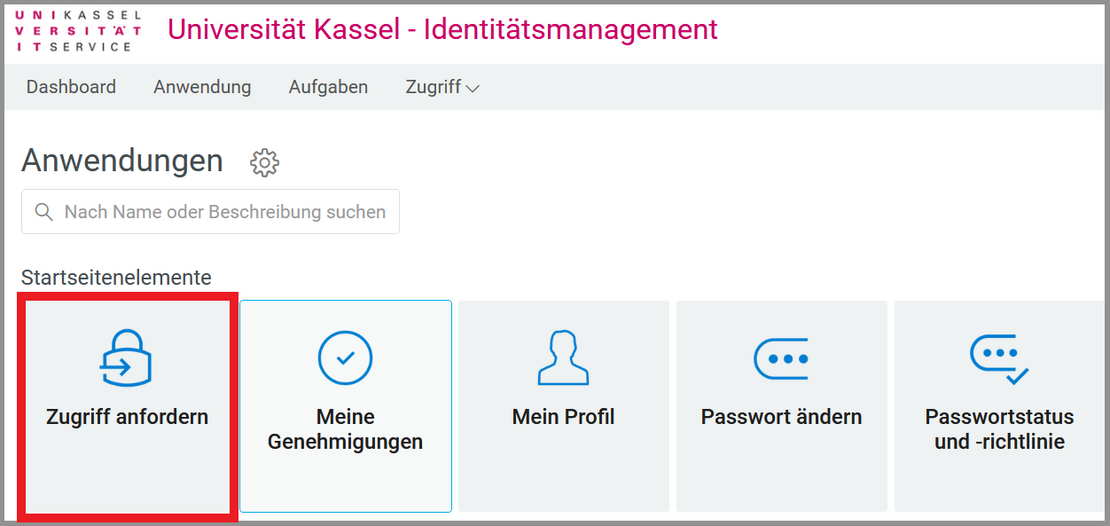Switch to the Aufgaben menu item
The height and width of the screenshot is (526, 1110).
pos(328,87)
